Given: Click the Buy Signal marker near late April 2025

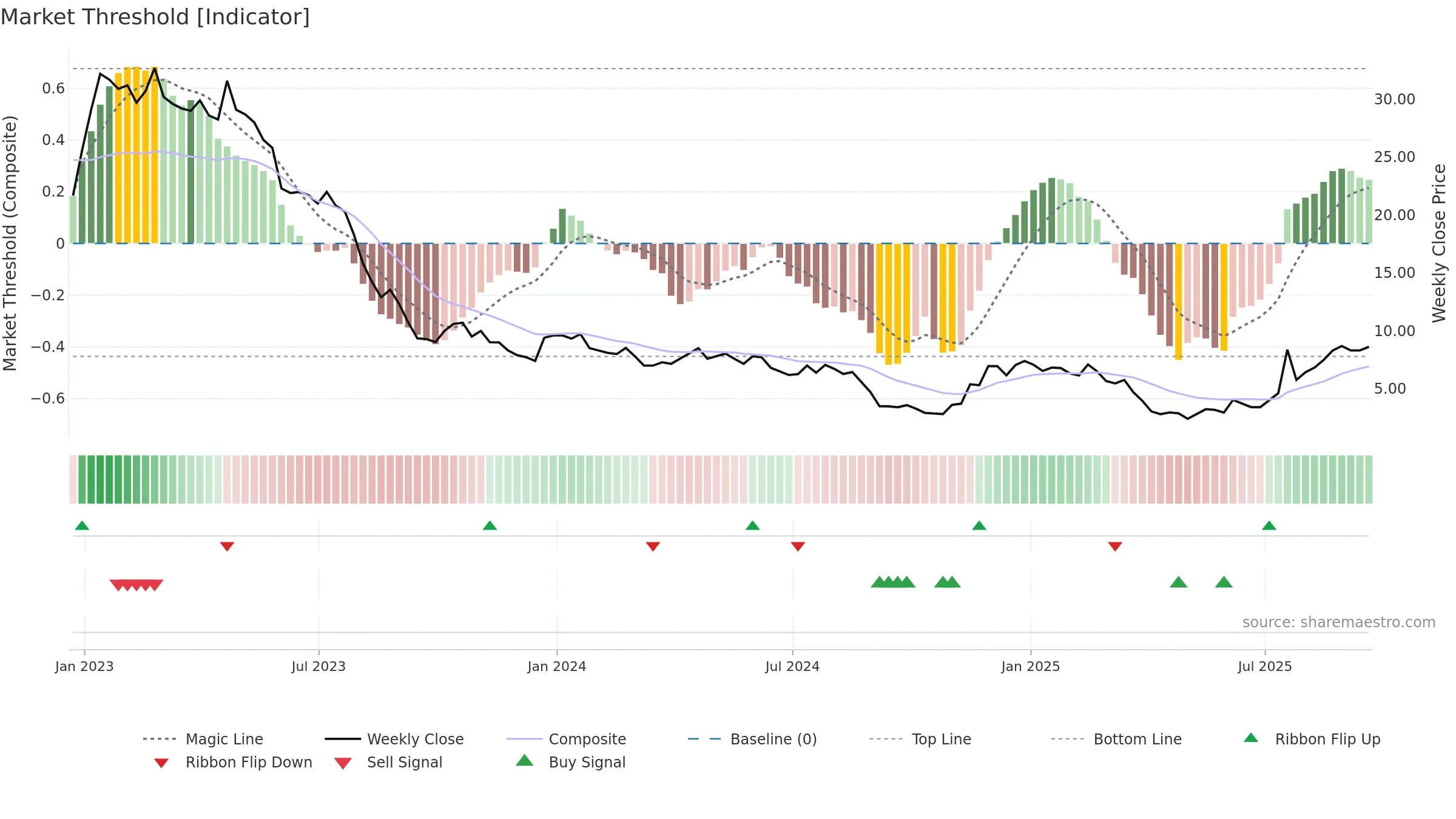Looking at the screenshot, I should [x=1178, y=582].
